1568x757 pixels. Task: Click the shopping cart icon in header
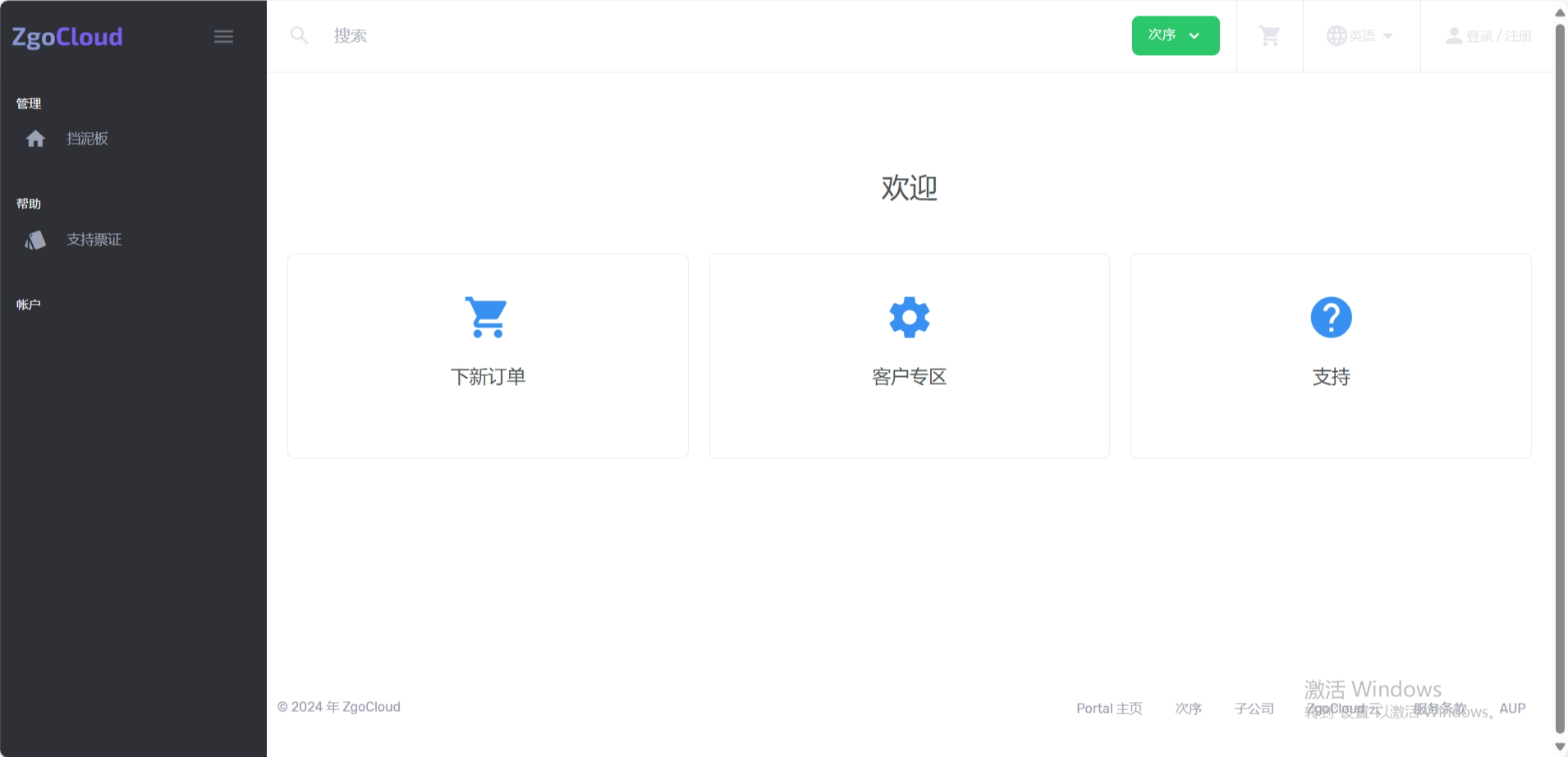coord(1268,34)
